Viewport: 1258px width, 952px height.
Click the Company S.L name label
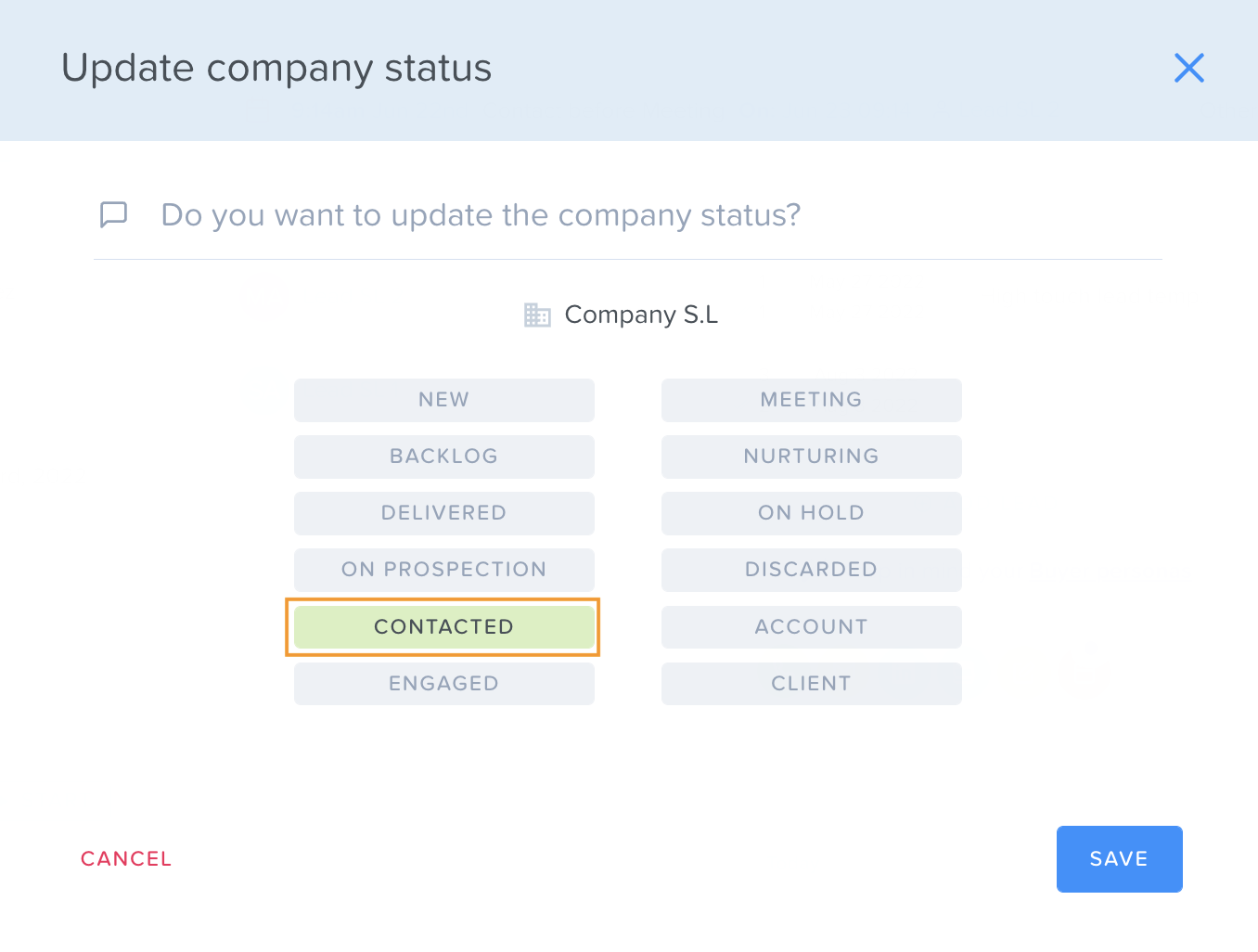(641, 315)
